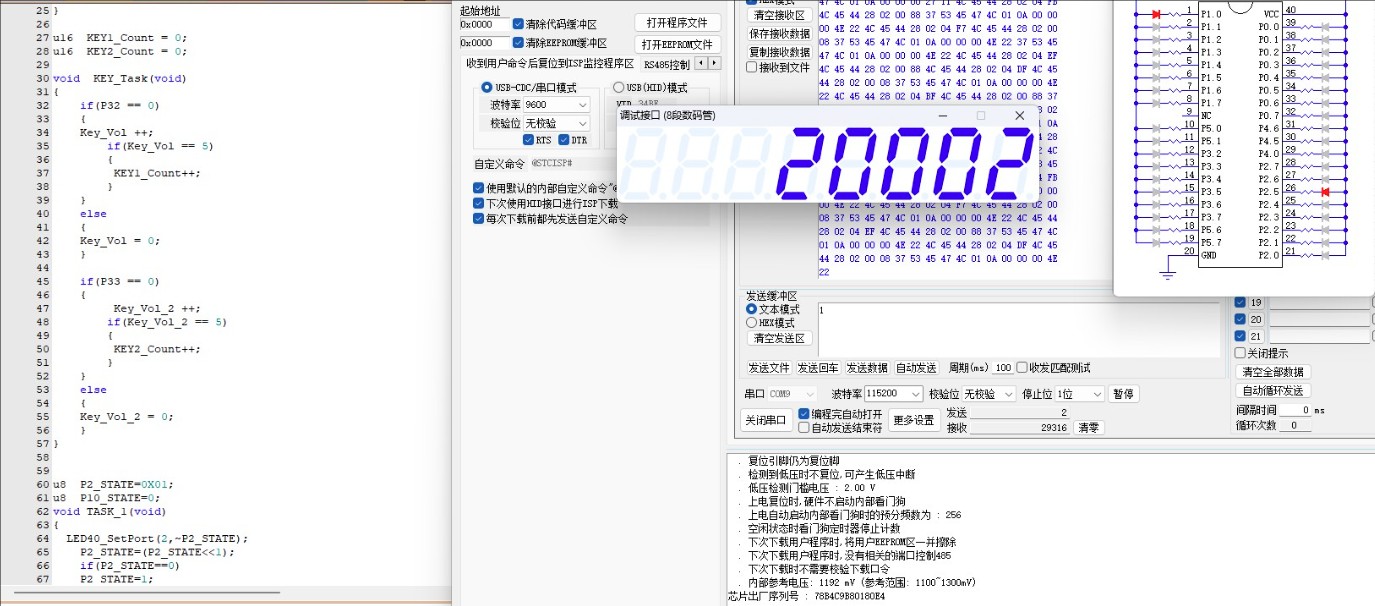The image size is (1375, 606).
Task: Click the red LED on pin P2.5
Action: pyautogui.click(x=1325, y=191)
